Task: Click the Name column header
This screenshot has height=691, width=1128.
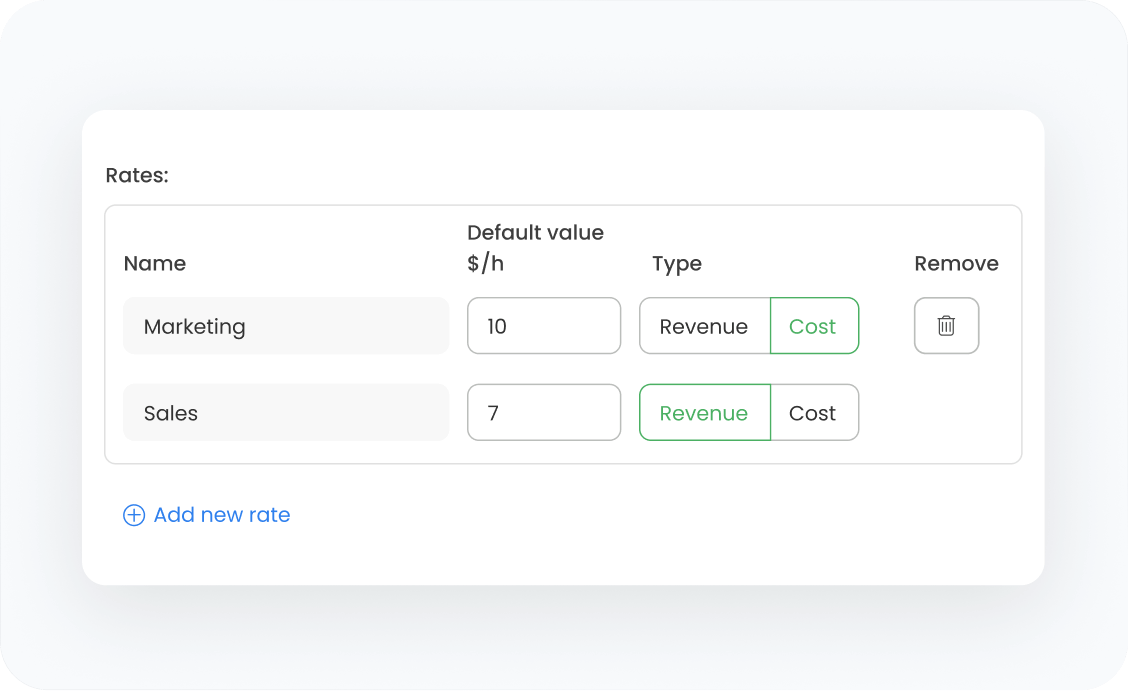Action: (x=155, y=264)
